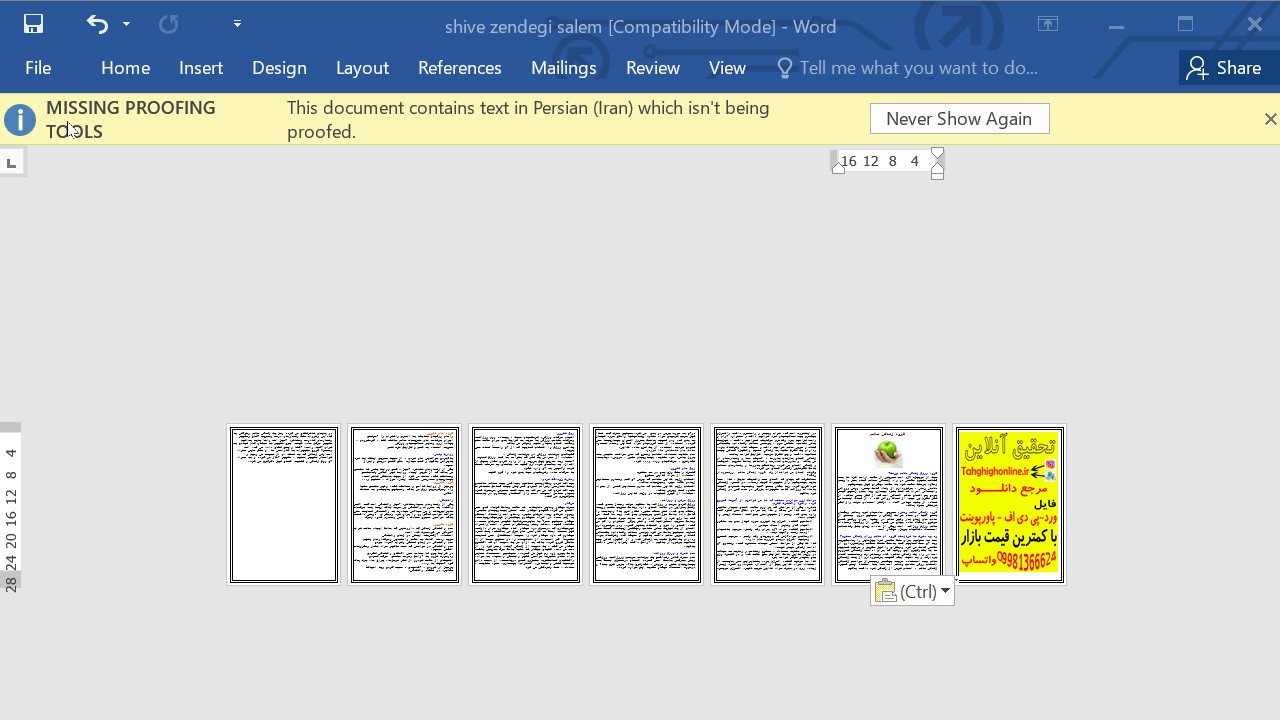1280x720 pixels.
Task: Click the yellow advertisement page
Action: pos(1010,505)
